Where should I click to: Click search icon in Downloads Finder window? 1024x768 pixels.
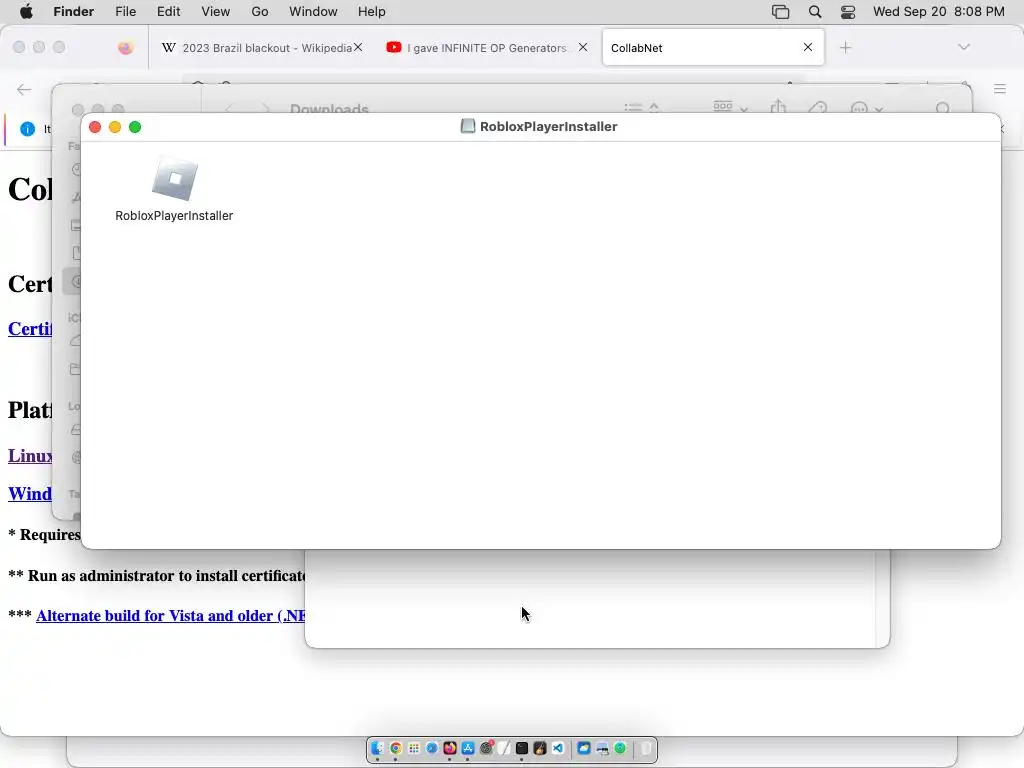[x=942, y=108]
